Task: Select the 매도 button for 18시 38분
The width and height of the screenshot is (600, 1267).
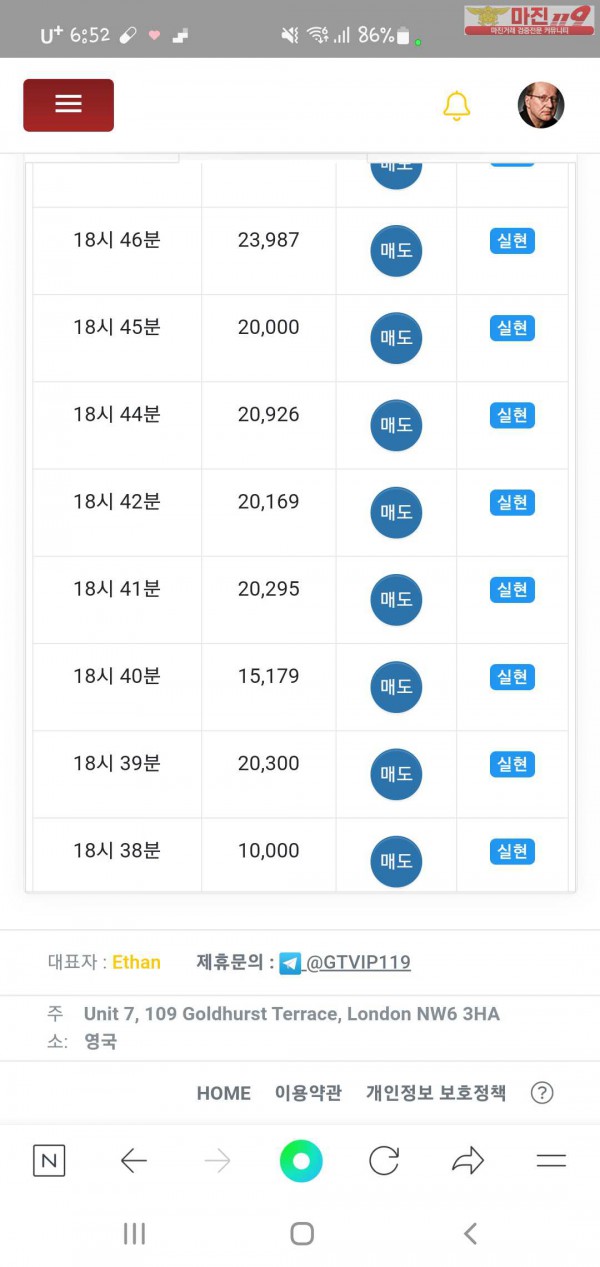Action: pos(396,861)
